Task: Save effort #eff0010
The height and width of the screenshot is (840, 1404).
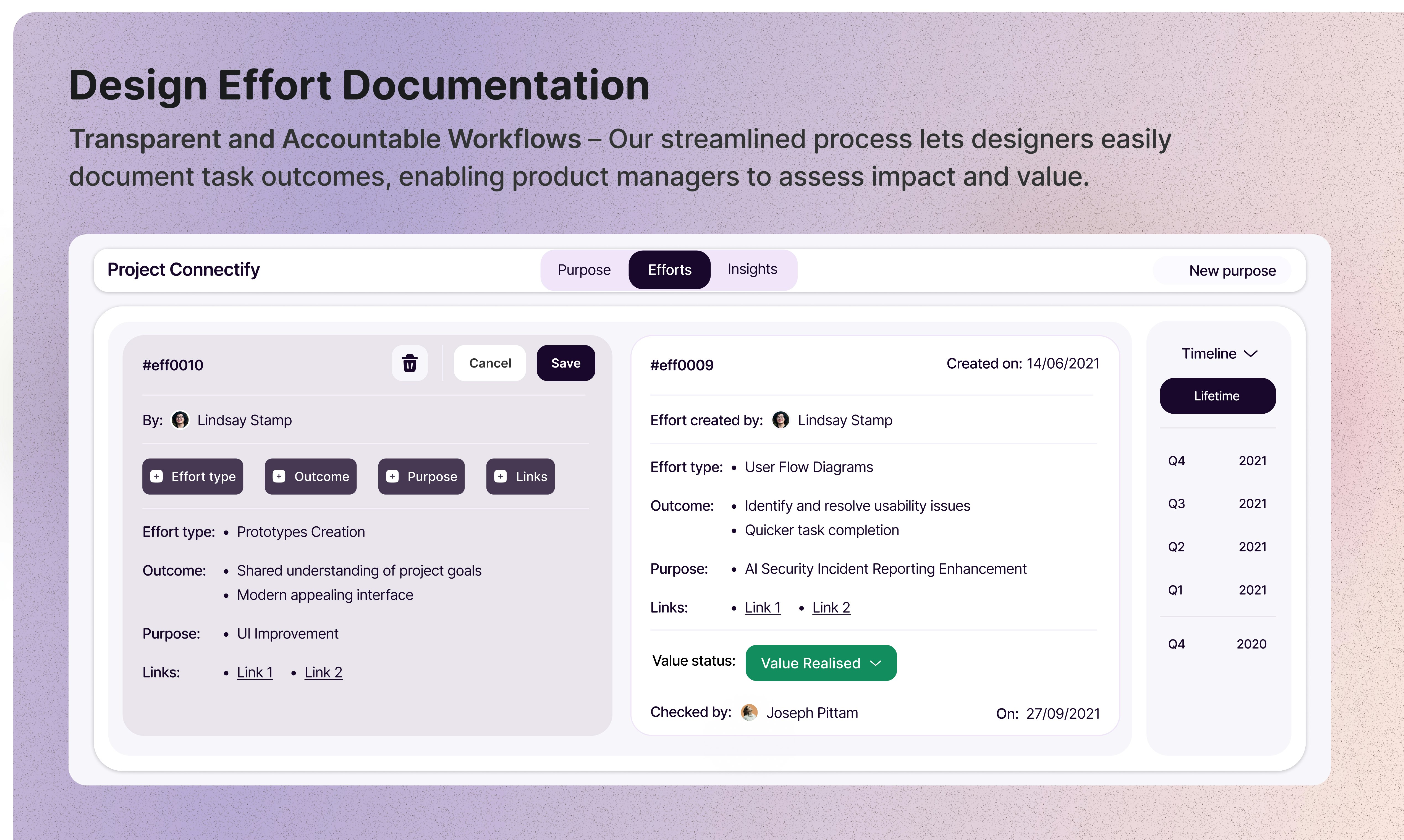Action: 565,363
